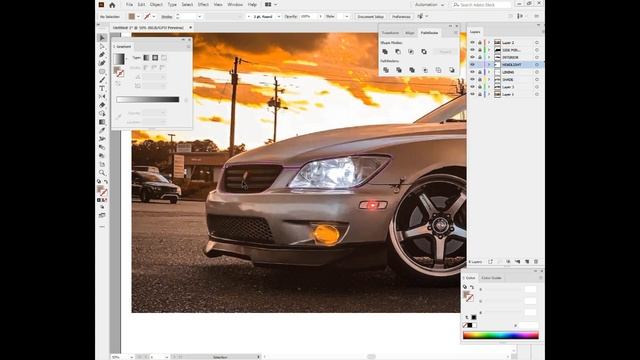640x360 pixels.
Task: Click Minus Front in Pathfinder
Action: (x=398, y=51)
